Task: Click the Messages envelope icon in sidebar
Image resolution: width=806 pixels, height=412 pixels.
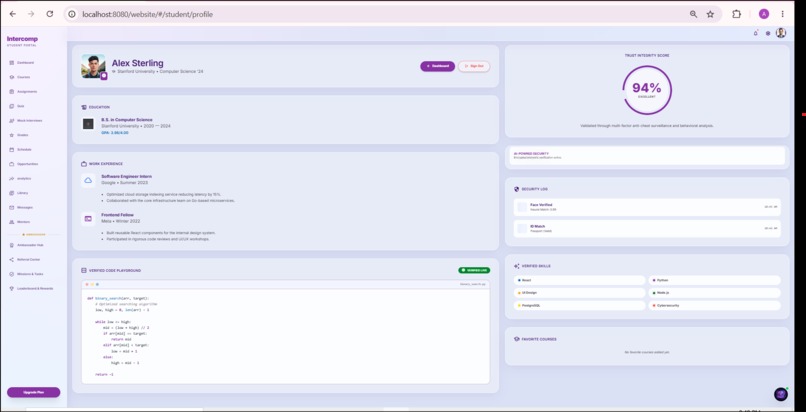Action: point(11,208)
